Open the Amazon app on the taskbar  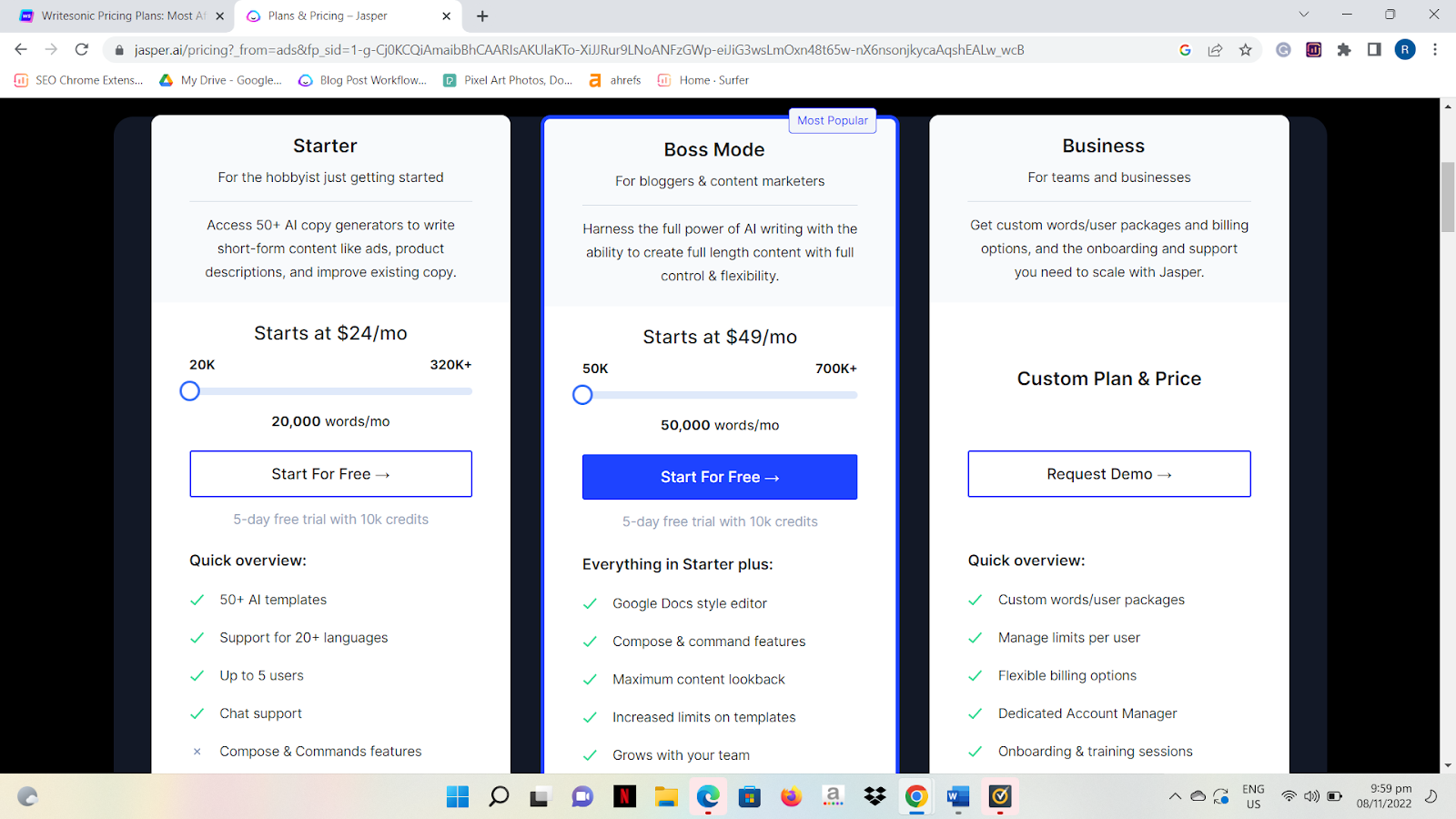(833, 797)
